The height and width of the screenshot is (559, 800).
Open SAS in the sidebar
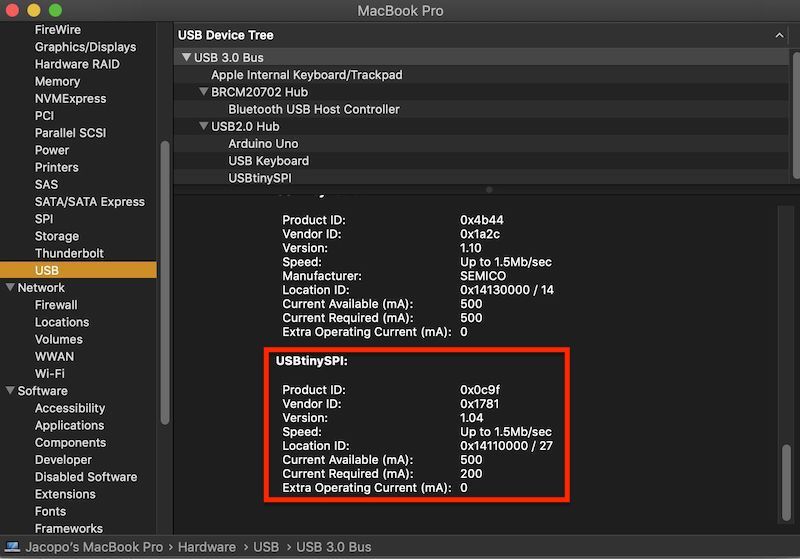pyautogui.click(x=46, y=185)
